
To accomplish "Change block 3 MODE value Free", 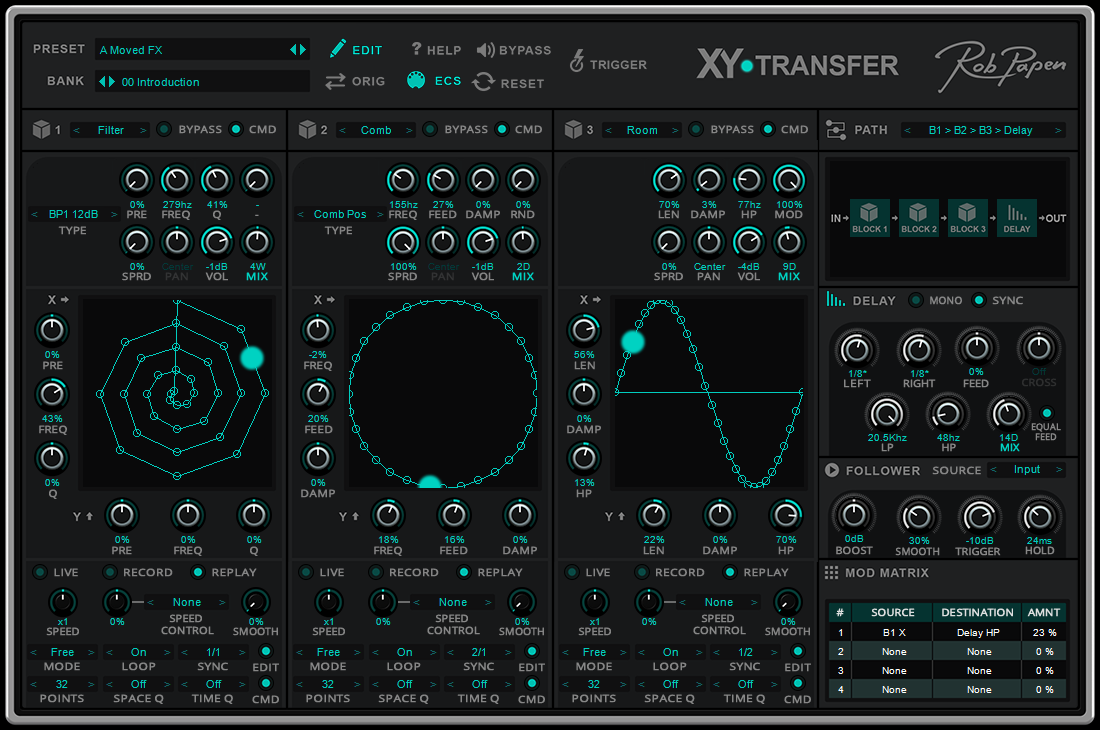I will [594, 652].
